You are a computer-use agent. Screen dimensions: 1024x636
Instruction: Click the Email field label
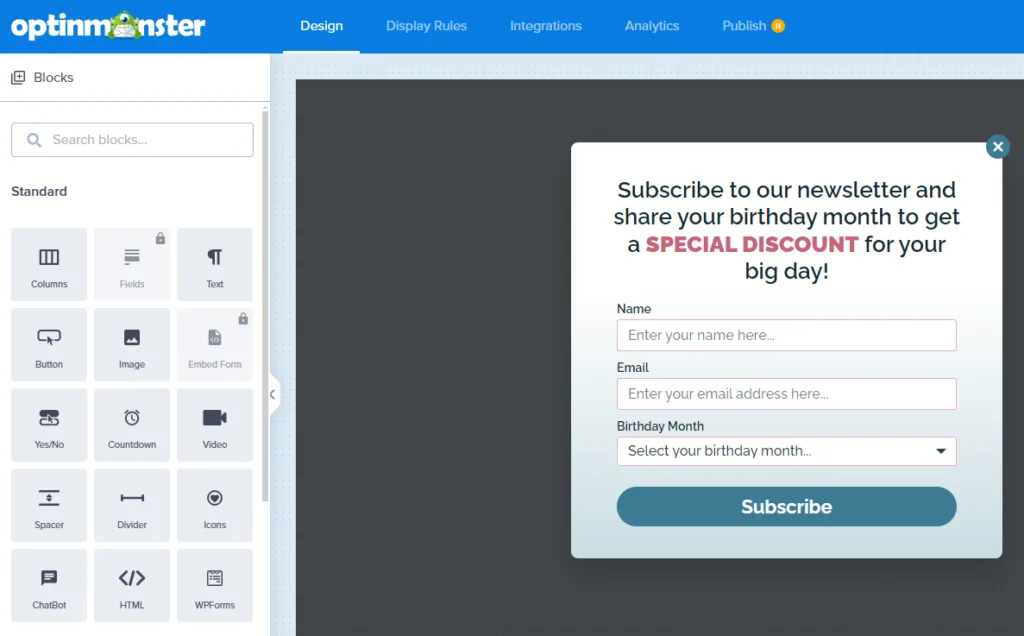(x=632, y=368)
